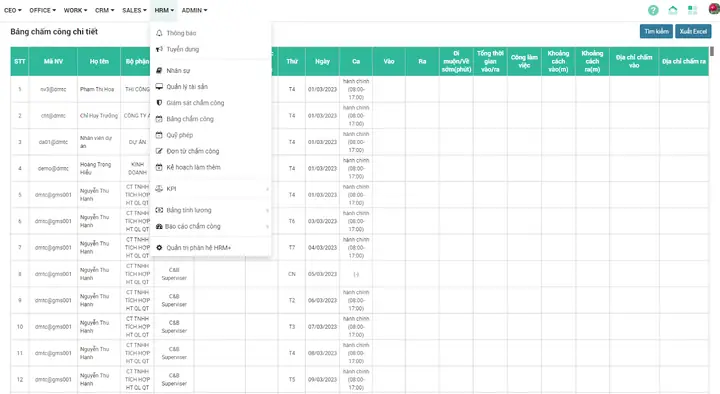Click the Kế hoạch làm thêm calendar icon
This screenshot has width=720, height=394.
pyautogui.click(x=159, y=167)
